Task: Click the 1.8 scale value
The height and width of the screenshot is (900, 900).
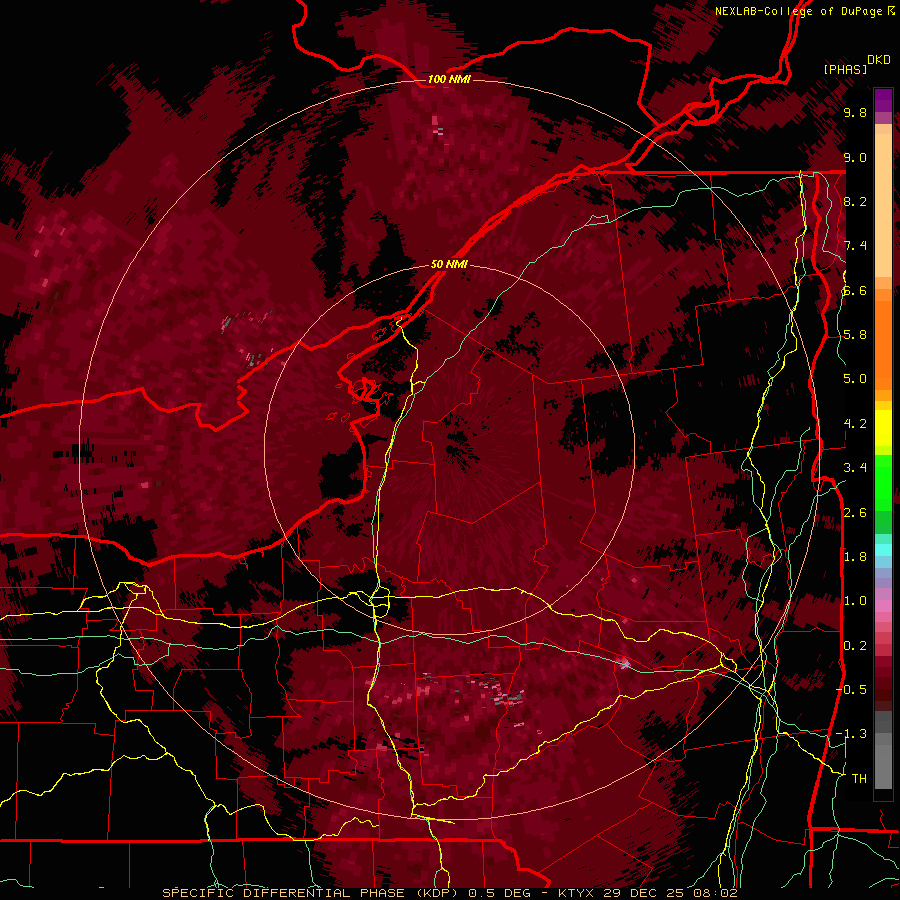Action: [x=855, y=557]
